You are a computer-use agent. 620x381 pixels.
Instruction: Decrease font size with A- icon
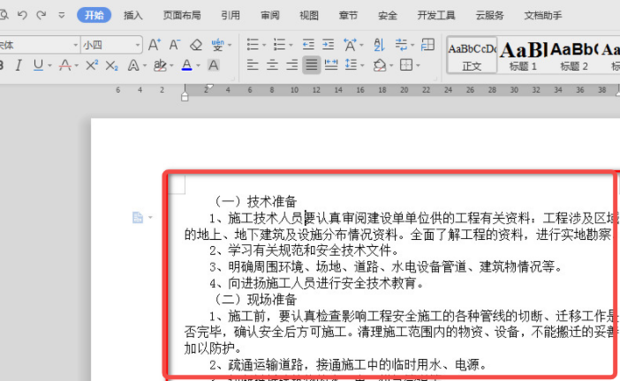175,45
